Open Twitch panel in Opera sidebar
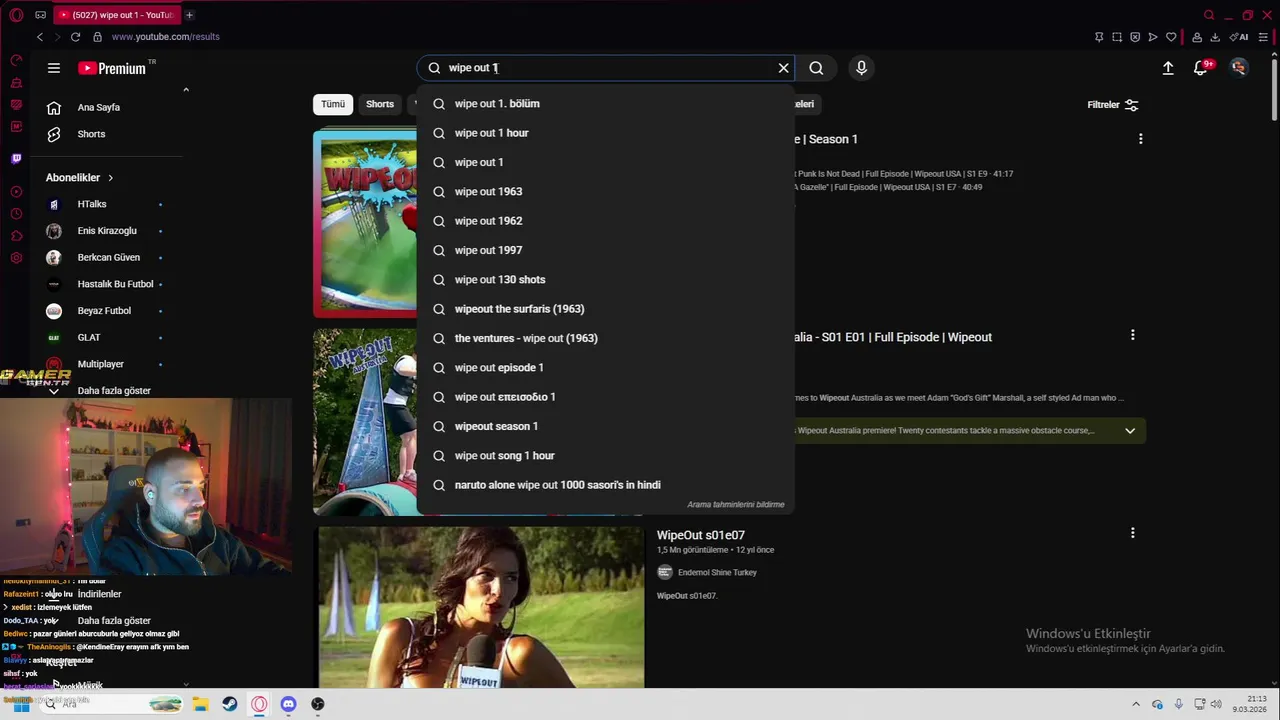Screen dimensions: 1280x720 16,159
